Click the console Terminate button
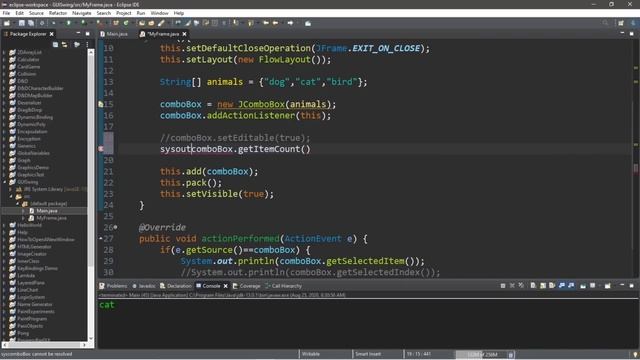 tap(503, 286)
